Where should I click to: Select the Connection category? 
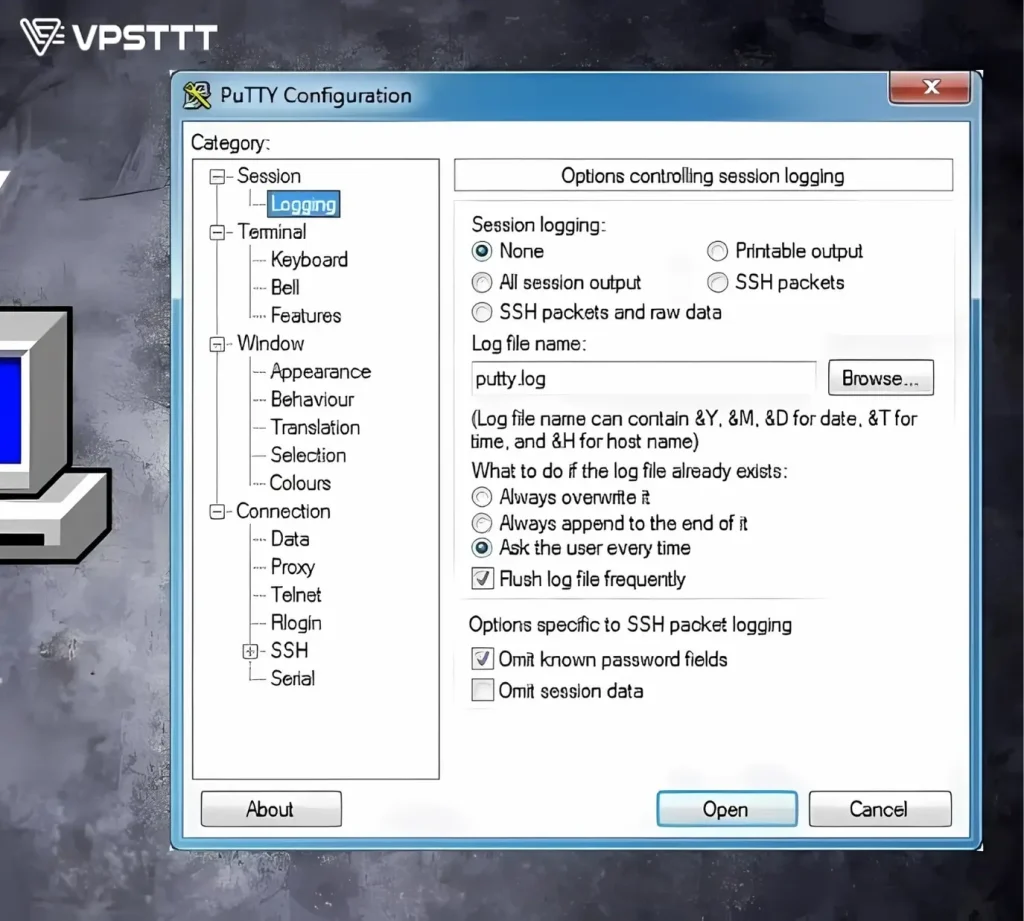coord(283,511)
